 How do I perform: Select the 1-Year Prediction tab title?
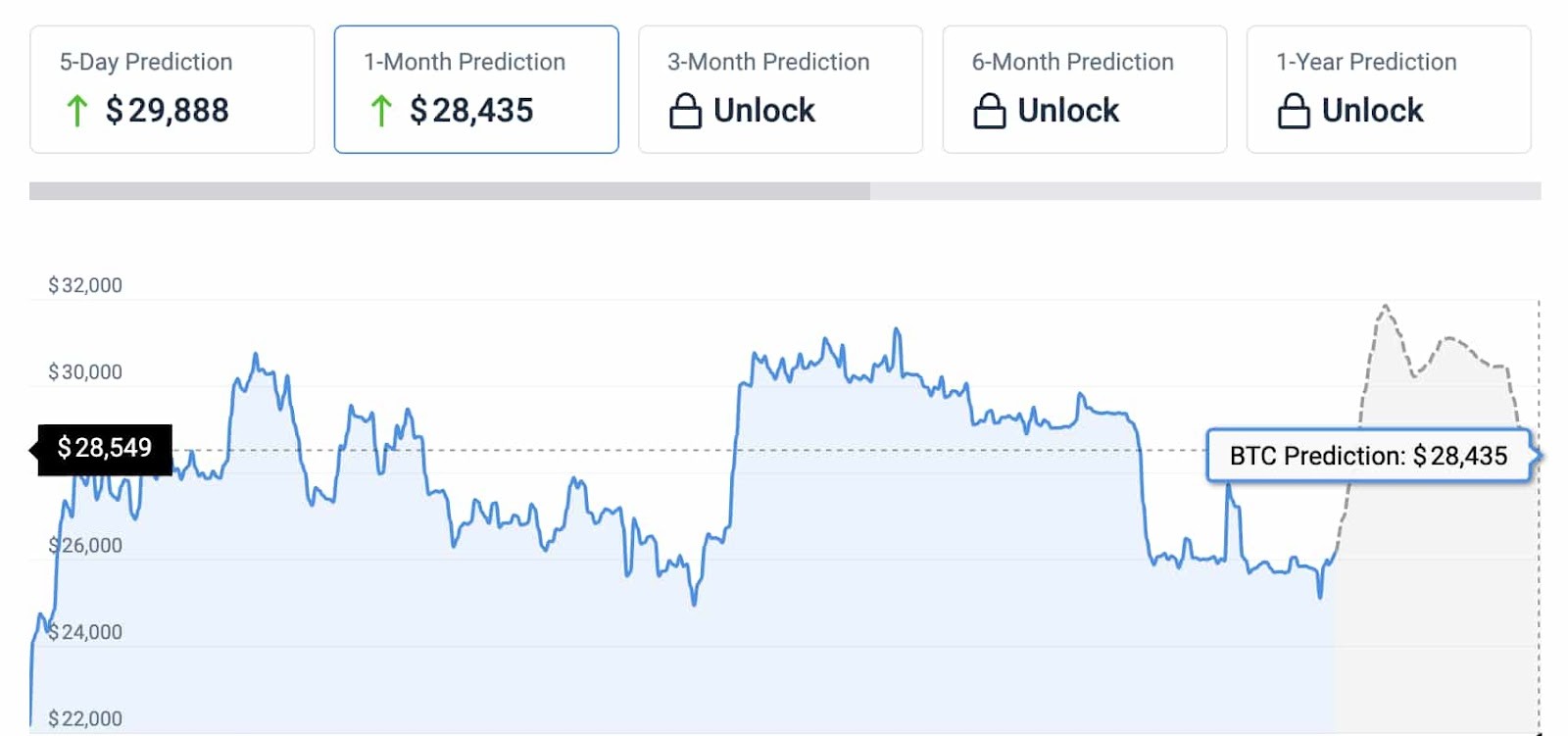tap(1366, 62)
